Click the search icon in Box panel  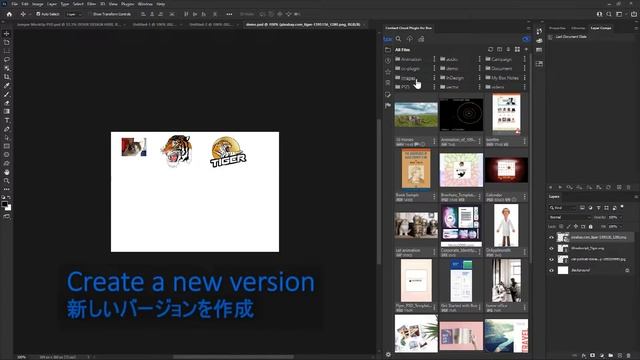pyautogui.click(x=398, y=39)
